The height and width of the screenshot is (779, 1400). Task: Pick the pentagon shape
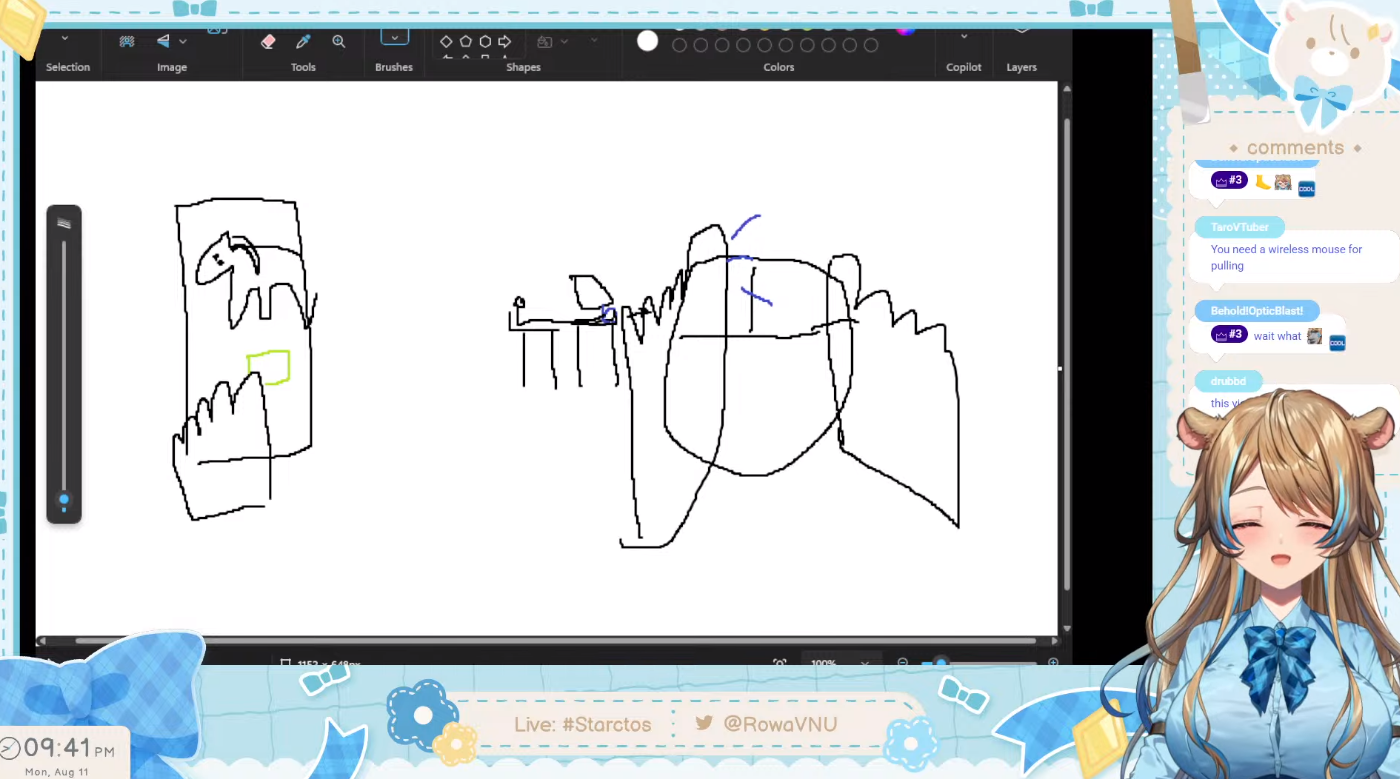(x=466, y=42)
